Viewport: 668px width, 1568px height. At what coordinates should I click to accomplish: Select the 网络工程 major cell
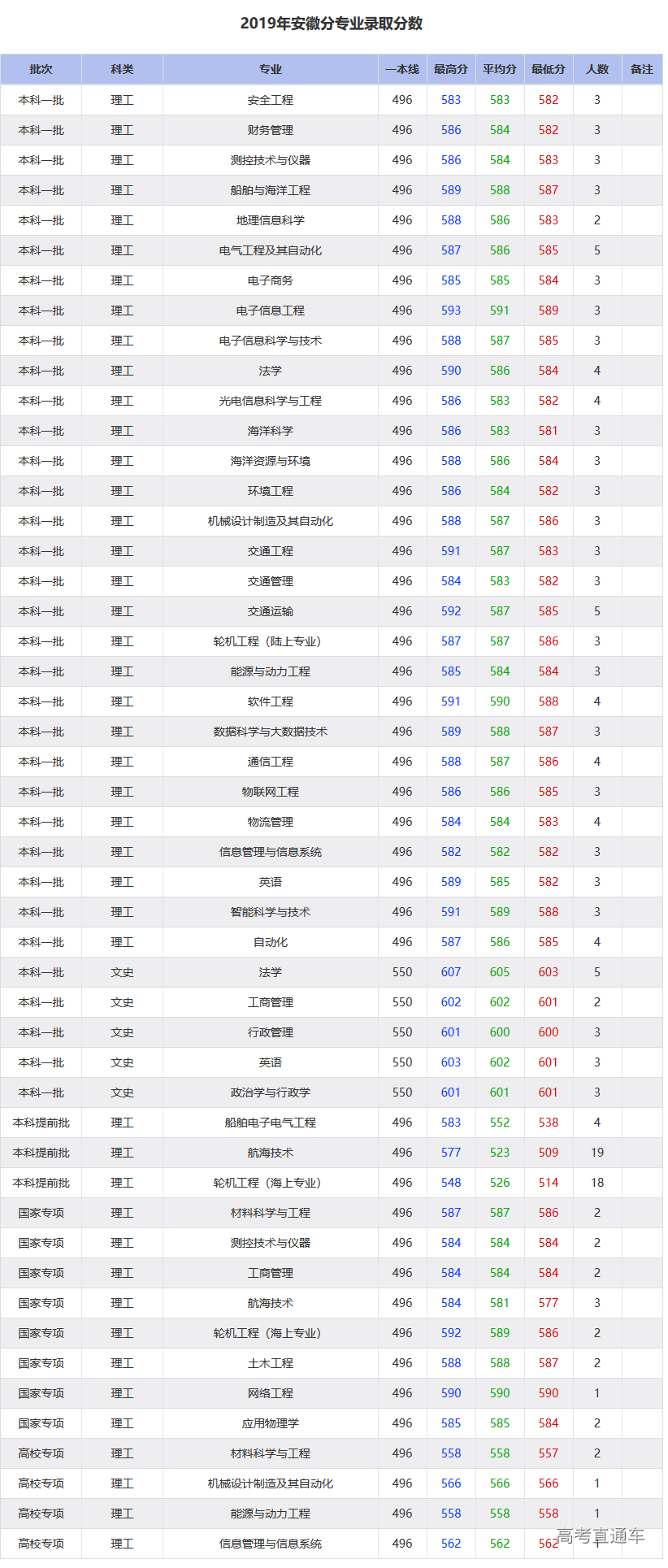pos(270,1393)
